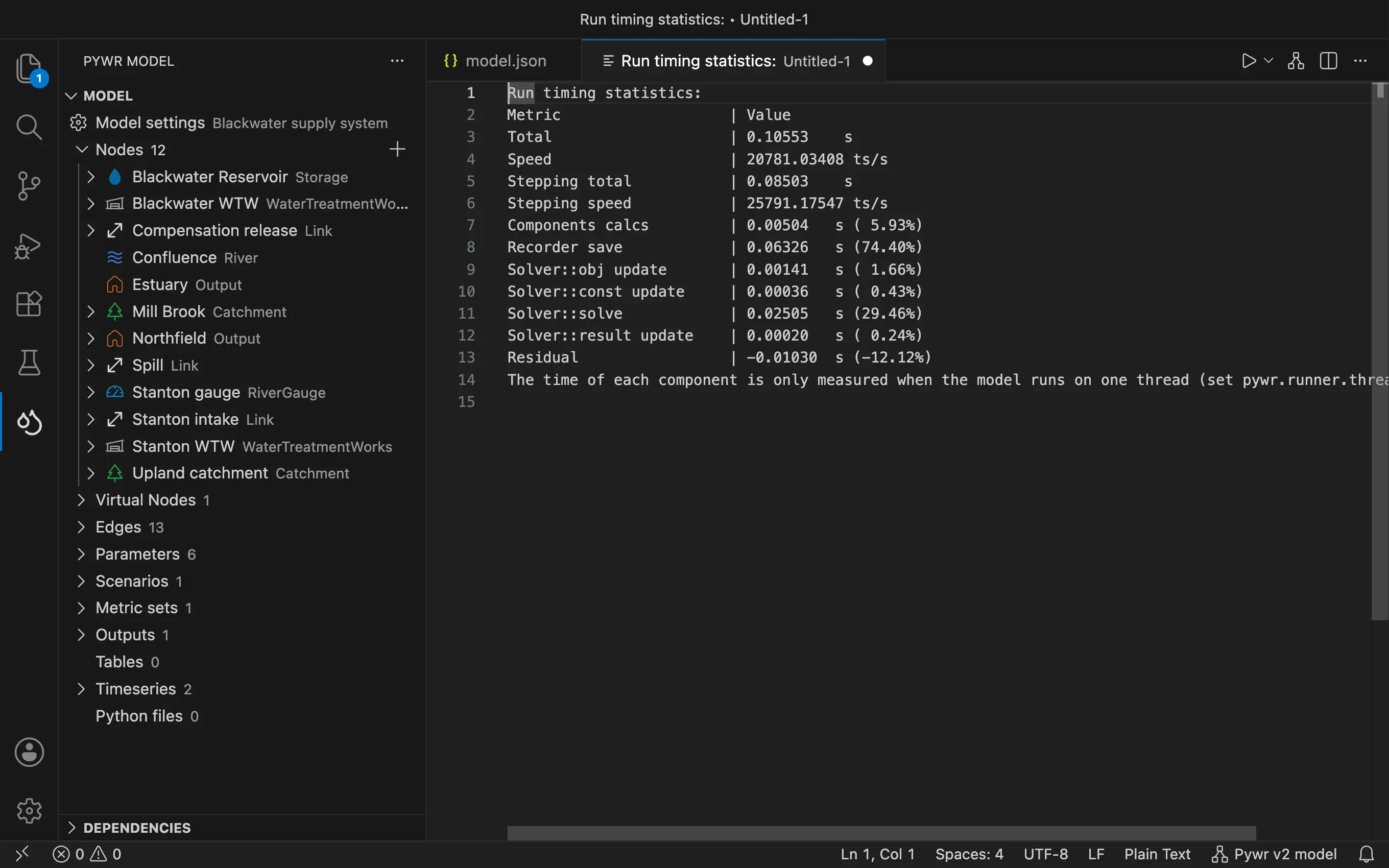Viewport: 1389px width, 868px height.
Task: Open the model network diagram icon
Action: [1296, 61]
